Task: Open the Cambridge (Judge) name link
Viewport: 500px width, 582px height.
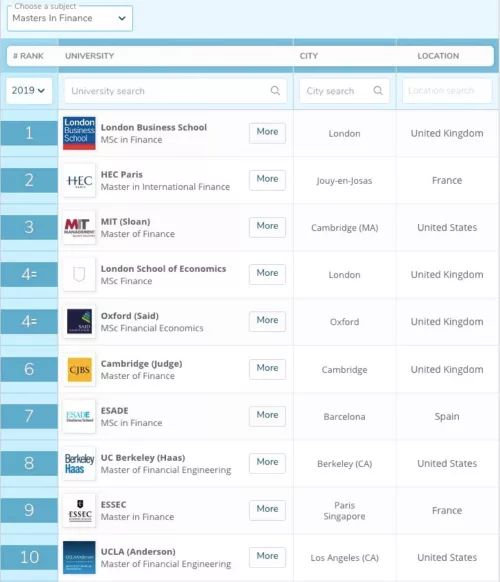Action: pos(141,364)
